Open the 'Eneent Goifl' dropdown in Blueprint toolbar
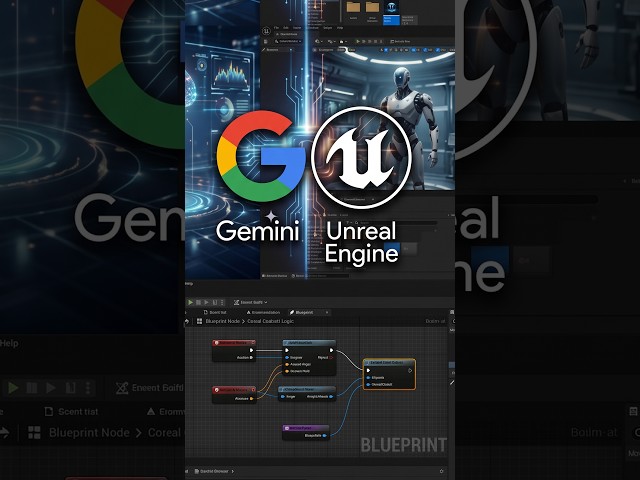640x480 pixels. [250, 302]
